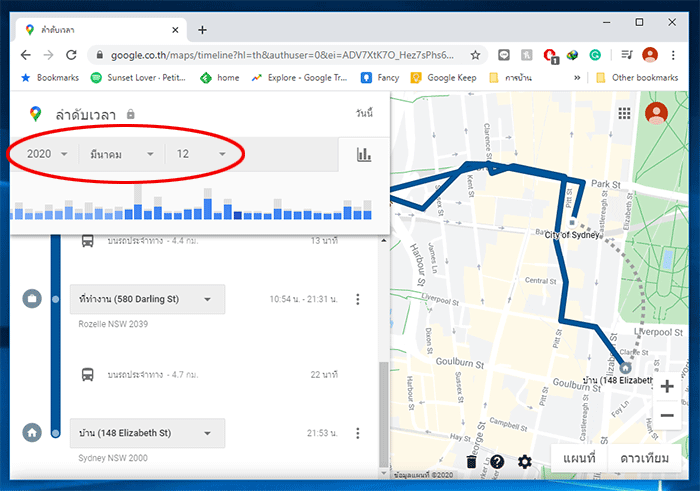This screenshot has height=491, width=700.
Task: Zoom out on the map
Action: pyautogui.click(x=667, y=416)
